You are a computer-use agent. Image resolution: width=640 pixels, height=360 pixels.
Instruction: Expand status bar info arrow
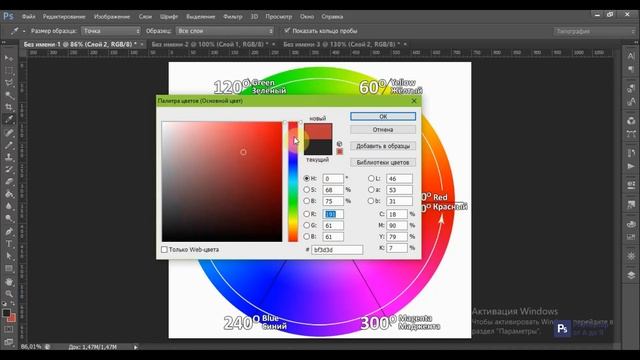click(x=136, y=347)
